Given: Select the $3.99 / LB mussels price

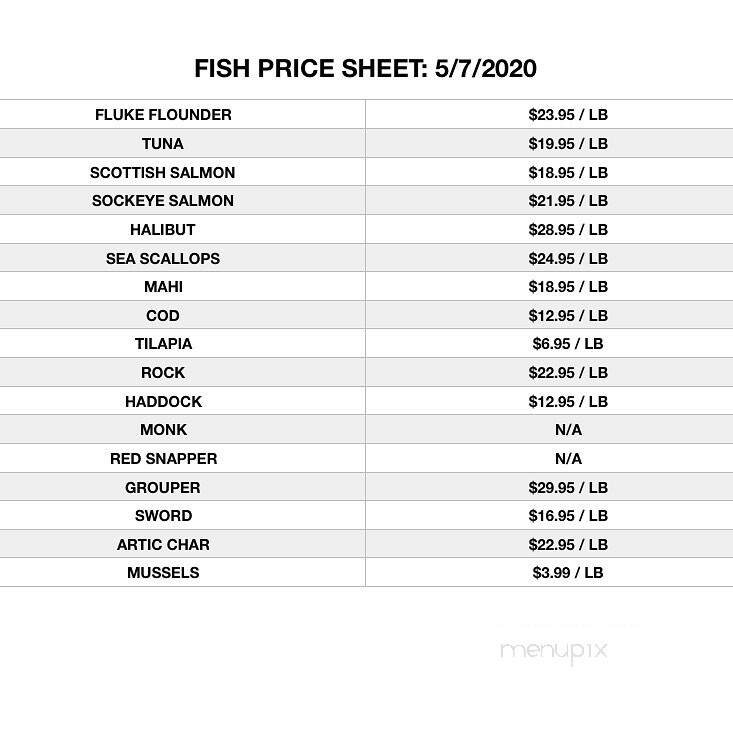Looking at the screenshot, I should pos(568,573).
